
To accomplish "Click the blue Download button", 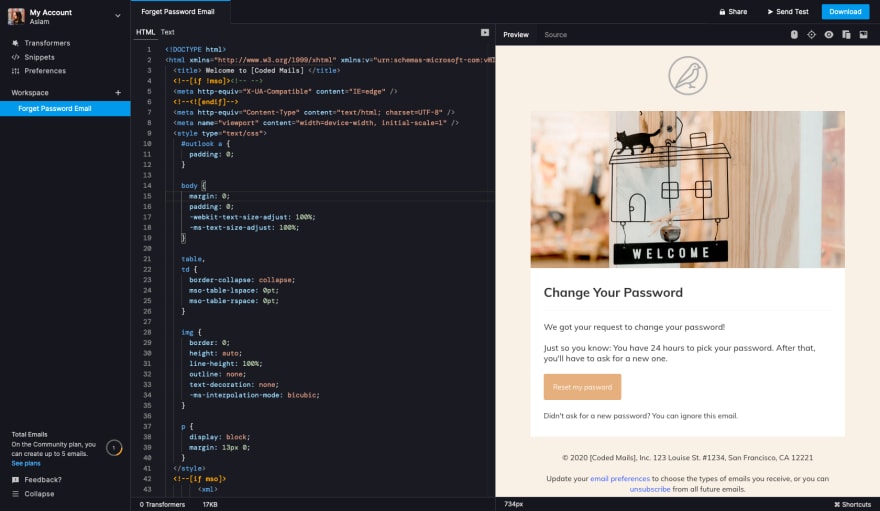I will pos(845,12).
